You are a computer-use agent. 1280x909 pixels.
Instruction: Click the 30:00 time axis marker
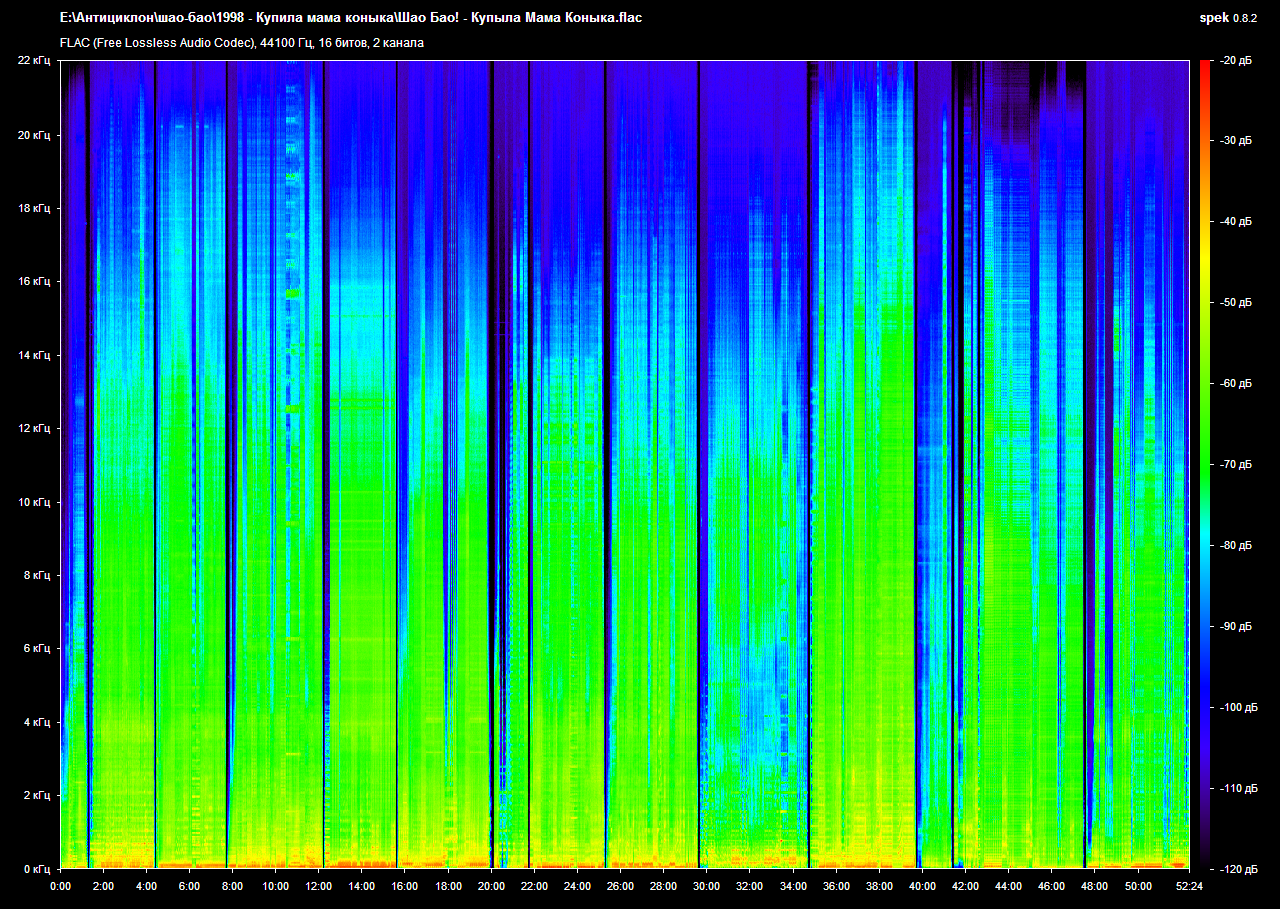[706, 886]
